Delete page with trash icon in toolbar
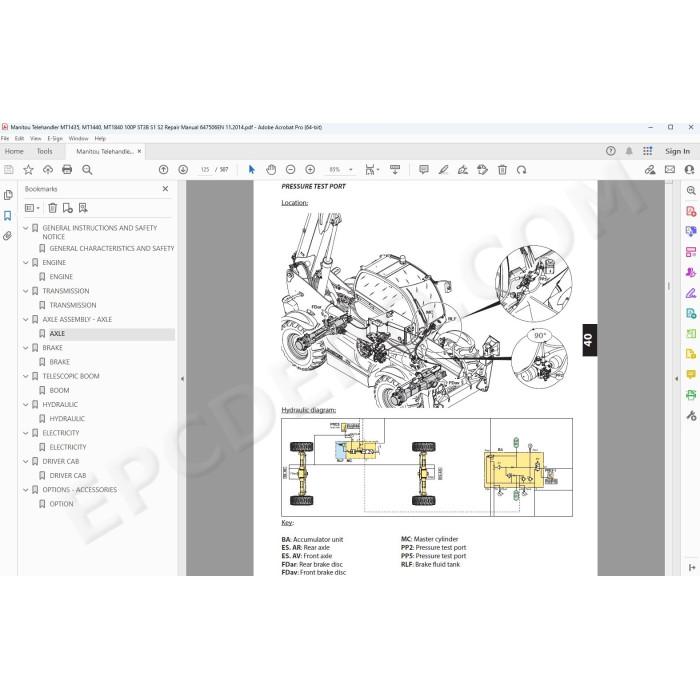The width and height of the screenshot is (700, 700). (x=502, y=170)
